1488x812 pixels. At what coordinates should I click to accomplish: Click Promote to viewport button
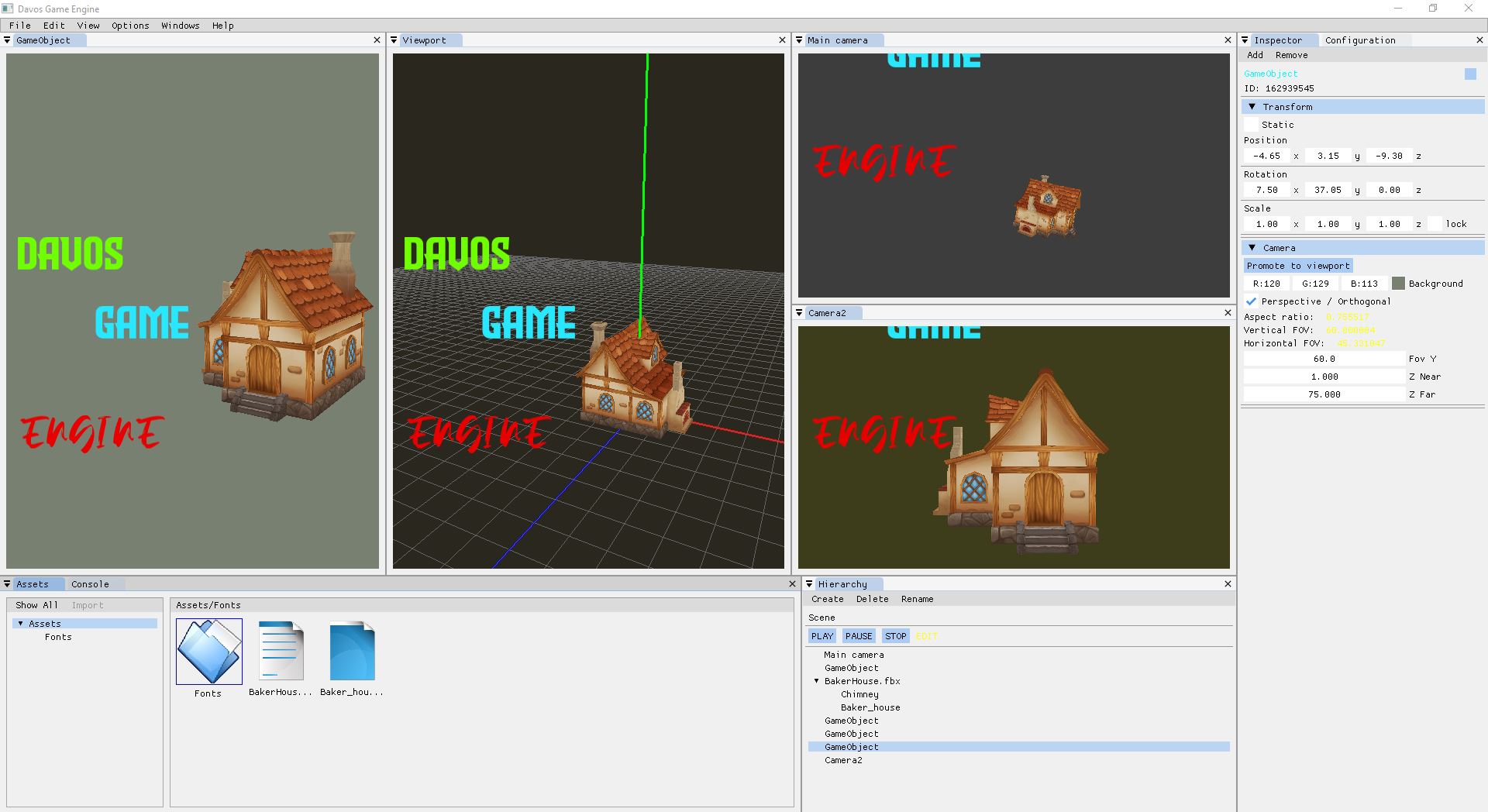(x=1298, y=266)
